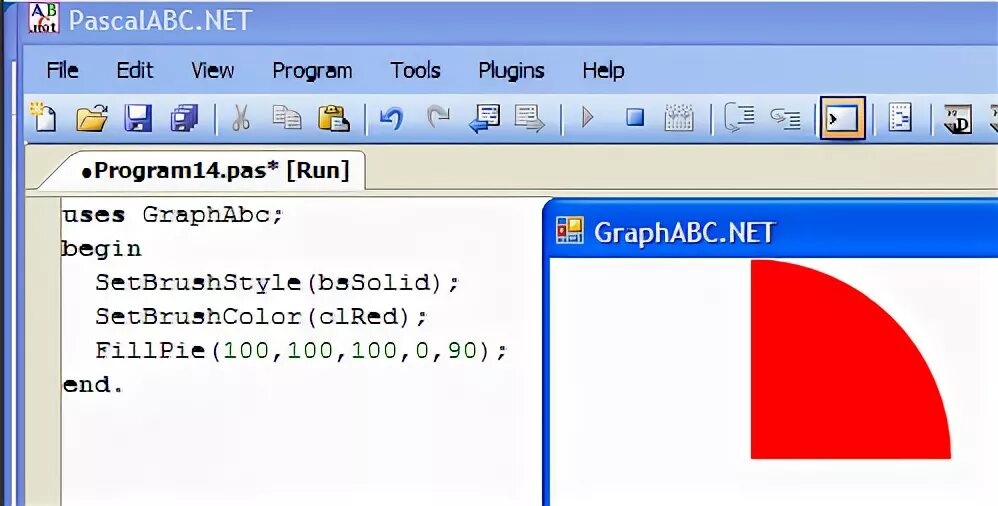Screen dimensions: 998x506
Task: Copy selection with the Copy icon
Action: click(287, 117)
